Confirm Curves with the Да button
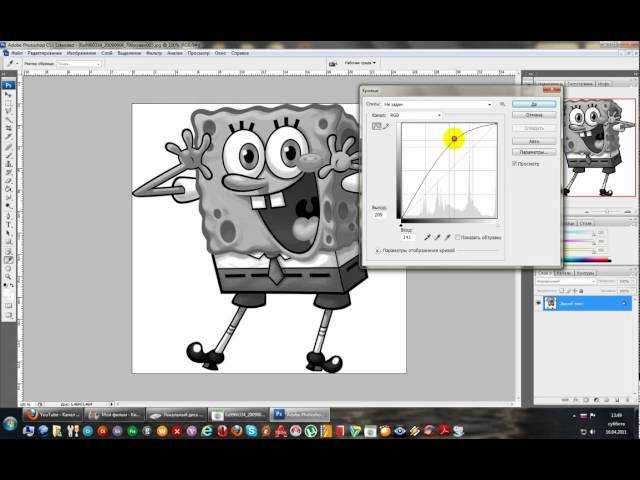 [534, 104]
